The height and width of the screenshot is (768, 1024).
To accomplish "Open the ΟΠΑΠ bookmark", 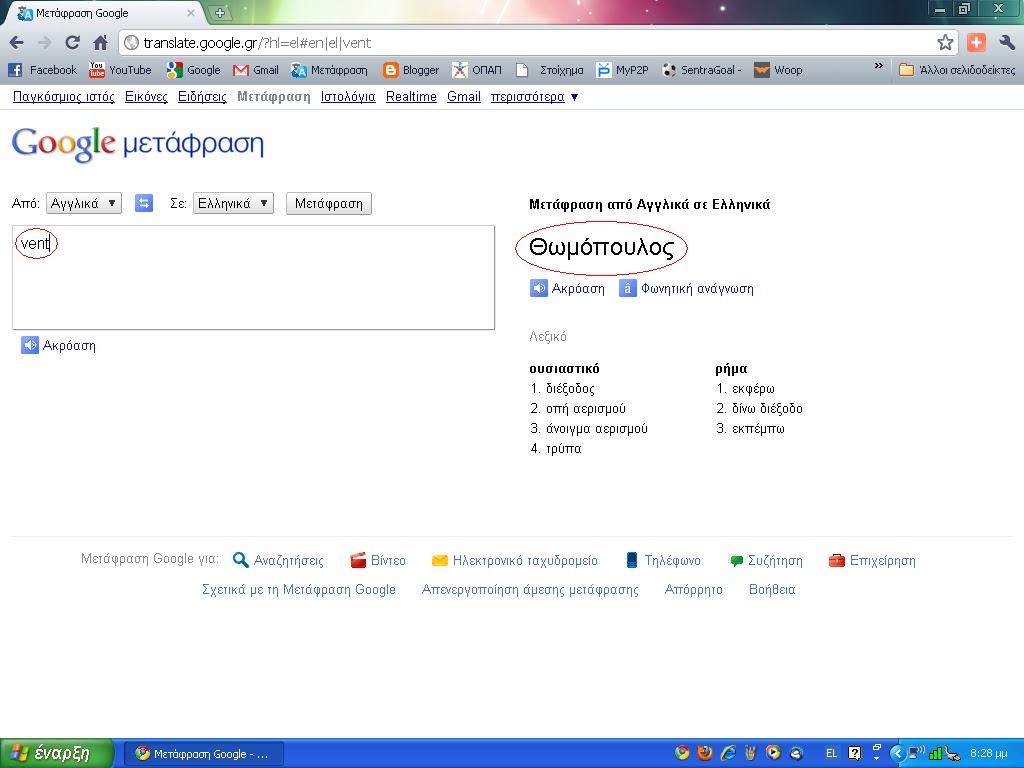I will [479, 70].
